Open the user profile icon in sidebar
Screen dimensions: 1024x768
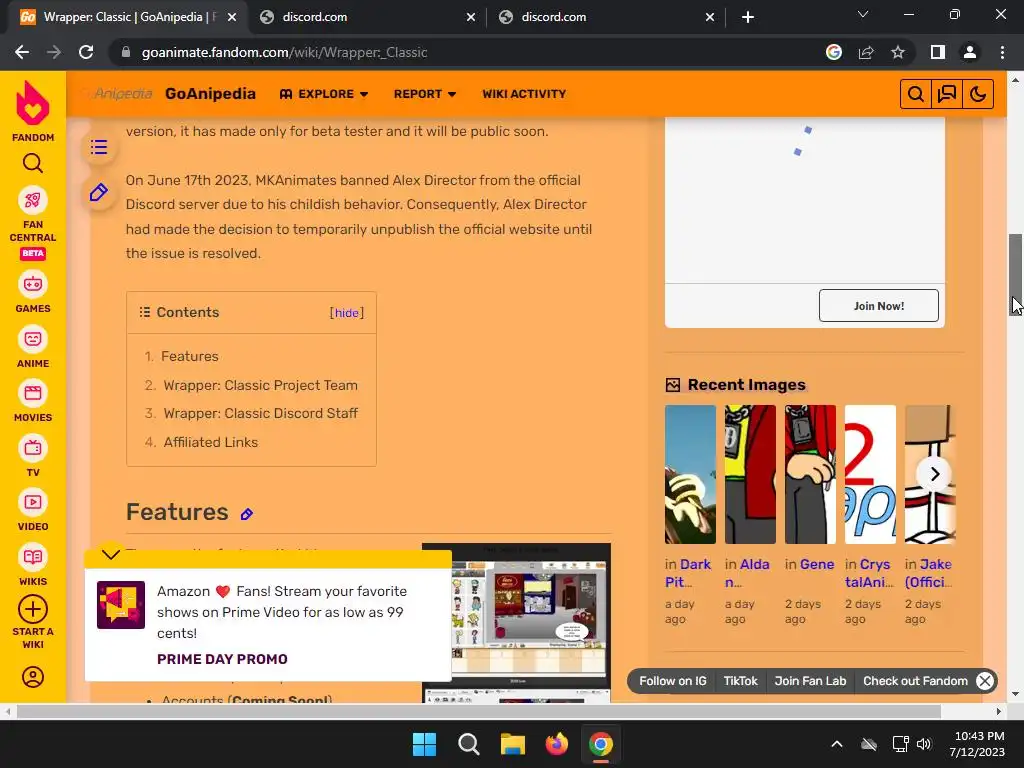33,677
